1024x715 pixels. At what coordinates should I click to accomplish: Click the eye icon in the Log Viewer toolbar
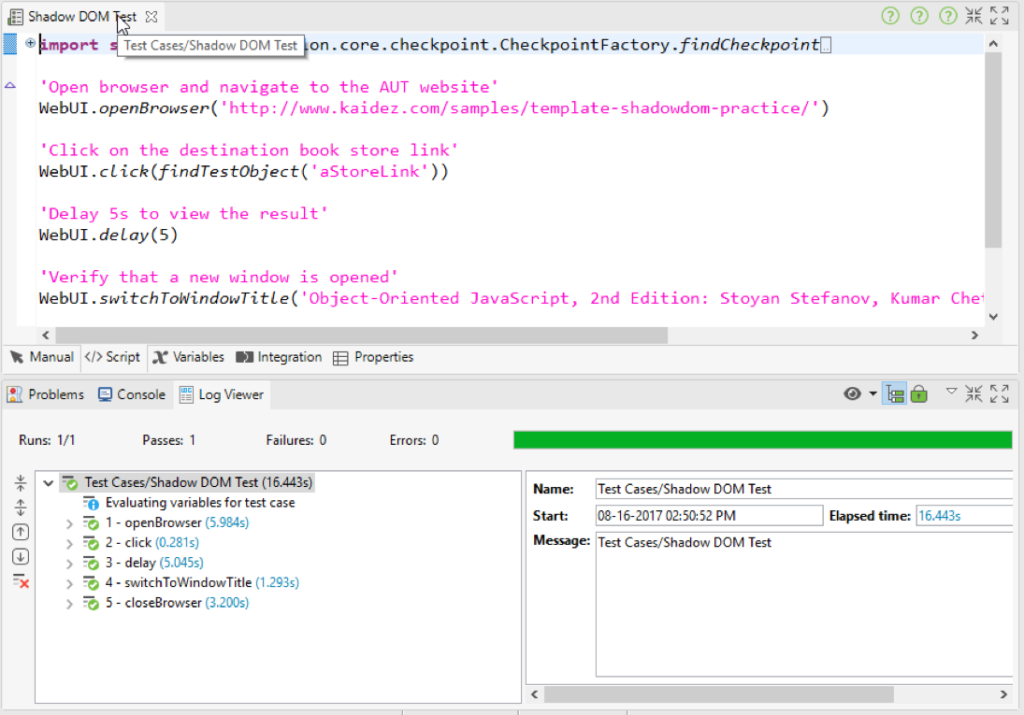852,394
